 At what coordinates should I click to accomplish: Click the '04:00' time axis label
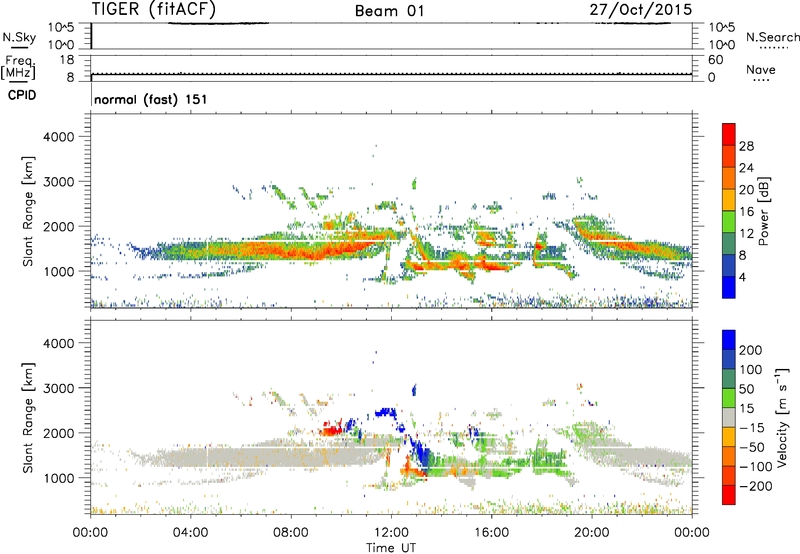pos(191,533)
